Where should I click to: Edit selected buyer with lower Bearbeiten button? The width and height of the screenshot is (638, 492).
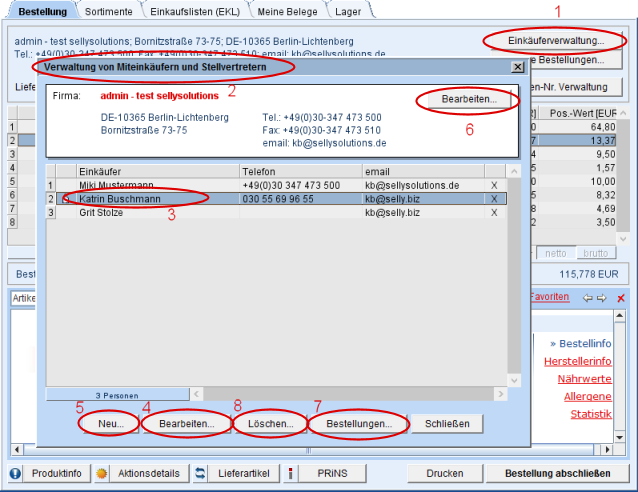(x=187, y=424)
